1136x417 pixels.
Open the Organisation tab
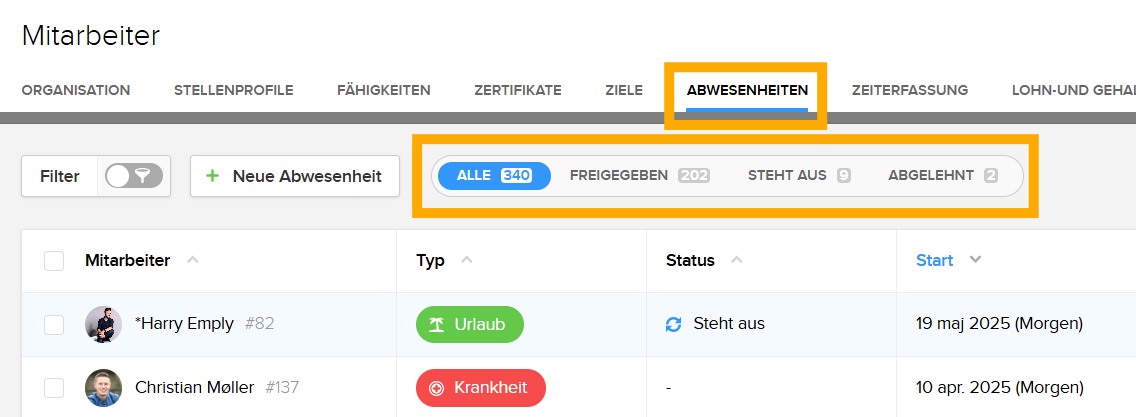tap(76, 90)
